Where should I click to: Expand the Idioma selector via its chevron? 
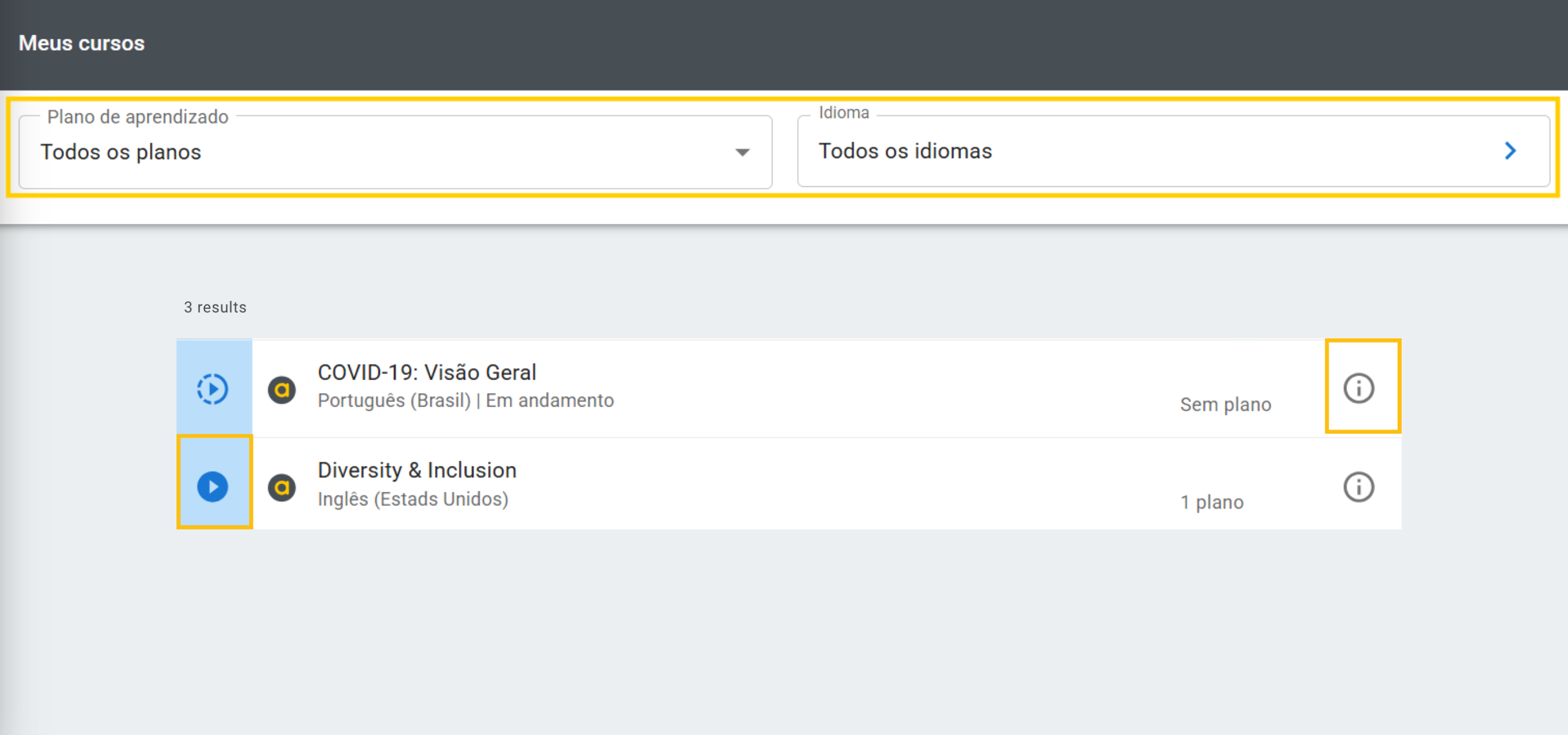(1510, 151)
